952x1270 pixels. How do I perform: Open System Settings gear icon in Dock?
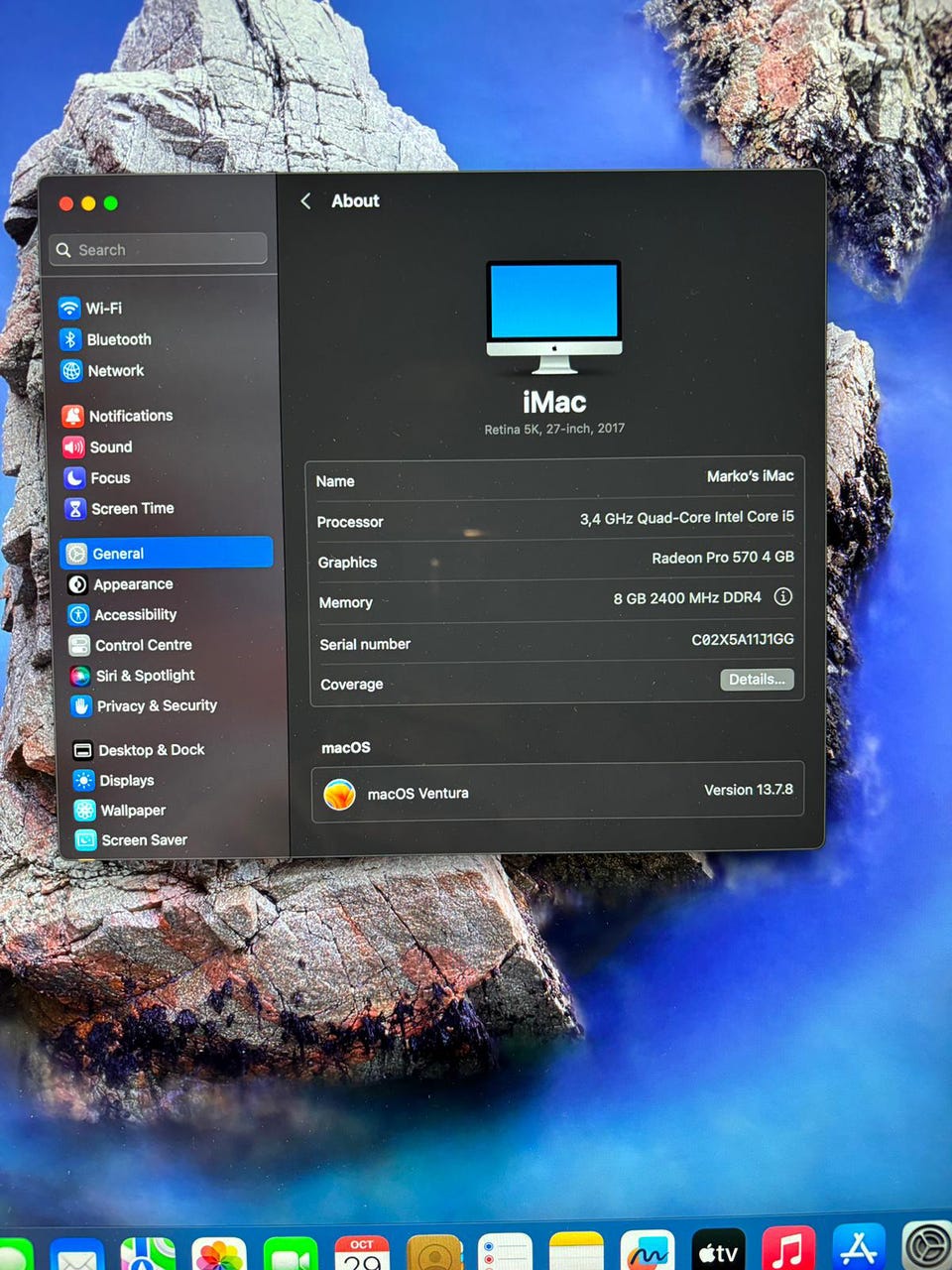click(928, 1246)
